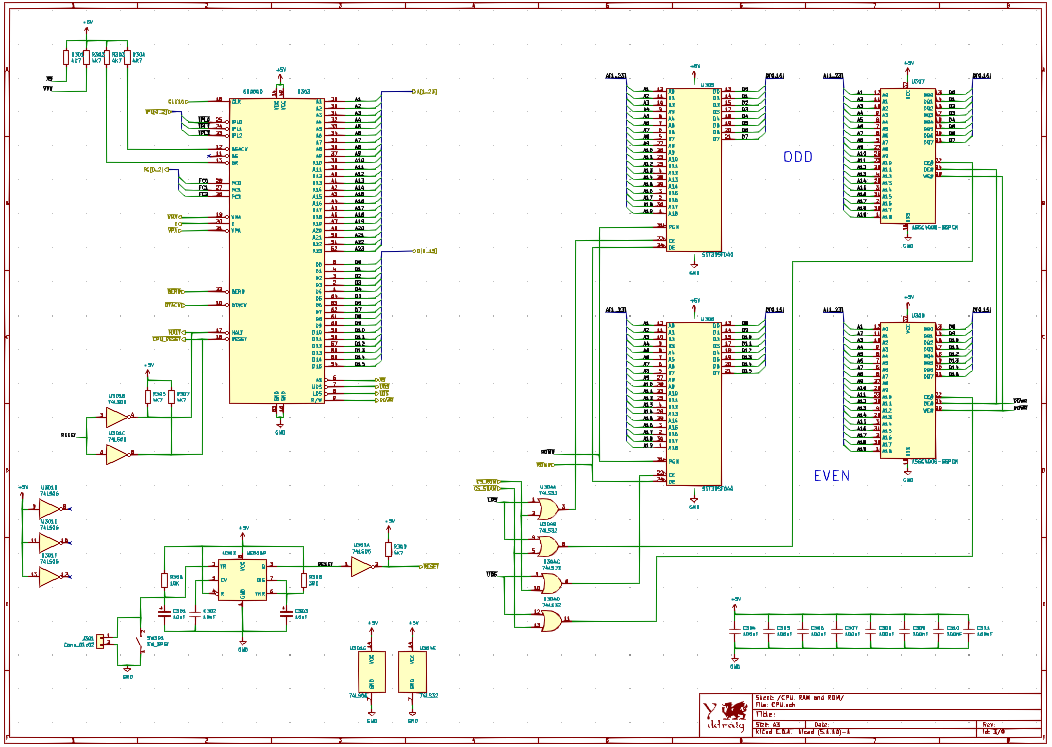
Task: Select the IPL[0..2] bus label
Action: click(x=158, y=112)
